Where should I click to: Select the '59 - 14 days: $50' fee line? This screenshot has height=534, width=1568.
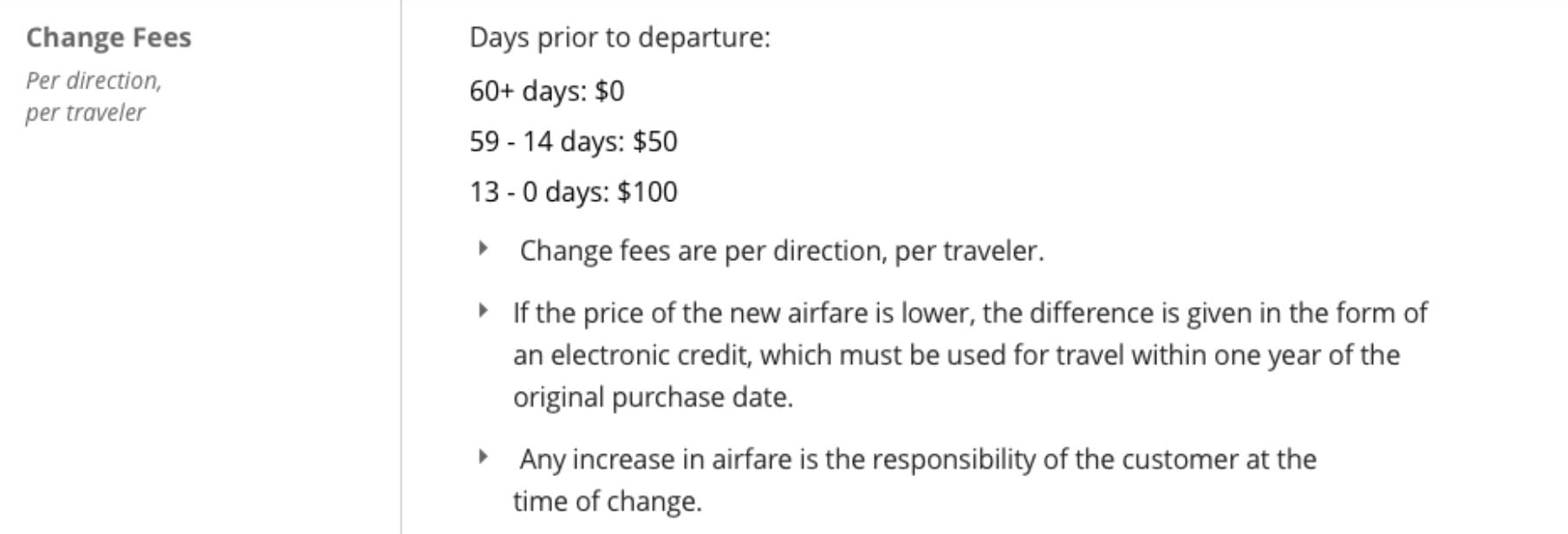[574, 141]
